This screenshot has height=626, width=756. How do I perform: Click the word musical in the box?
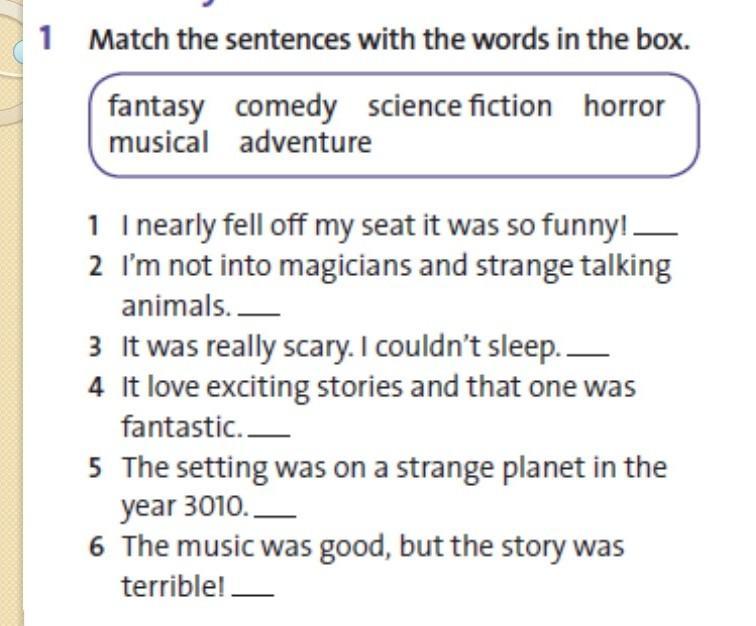[159, 142]
